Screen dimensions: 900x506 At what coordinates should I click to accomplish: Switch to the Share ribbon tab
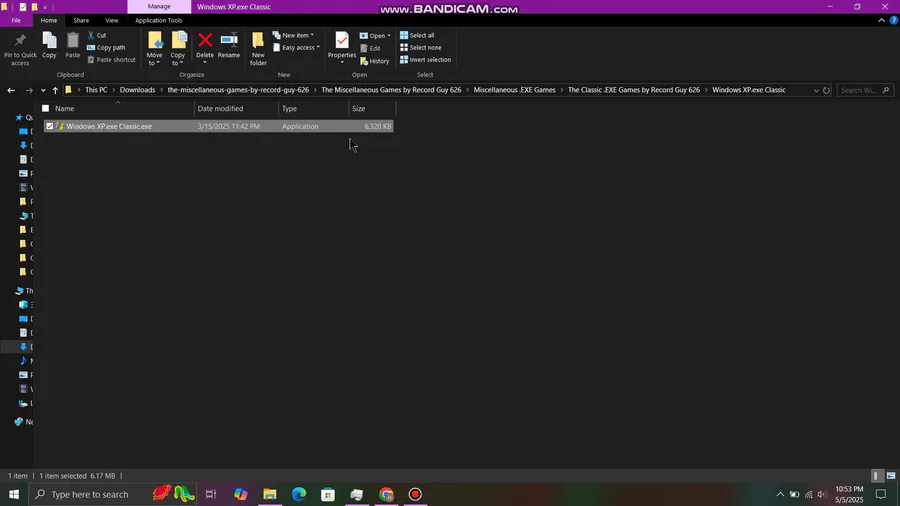click(81, 20)
